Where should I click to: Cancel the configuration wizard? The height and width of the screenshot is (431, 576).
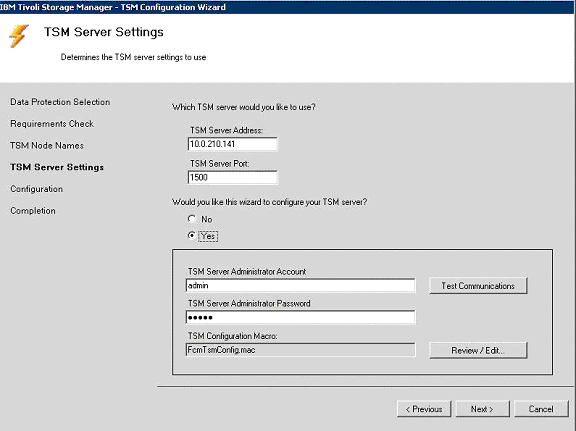pos(541,409)
